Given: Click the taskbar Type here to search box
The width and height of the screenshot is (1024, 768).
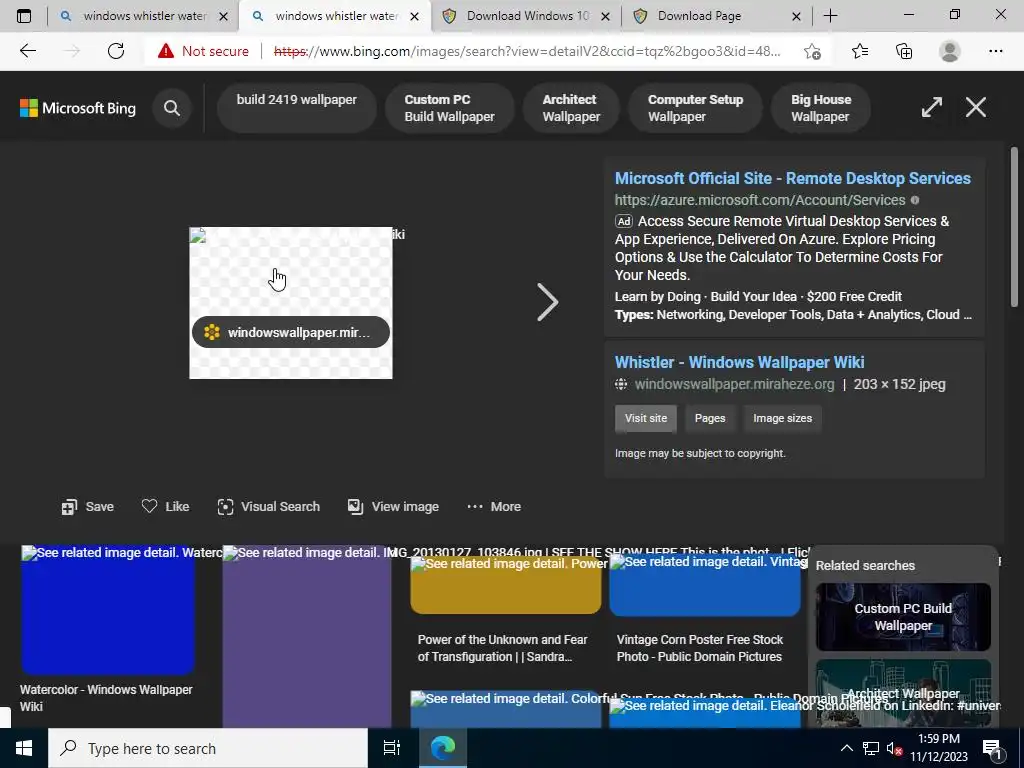Looking at the screenshot, I should (208, 748).
